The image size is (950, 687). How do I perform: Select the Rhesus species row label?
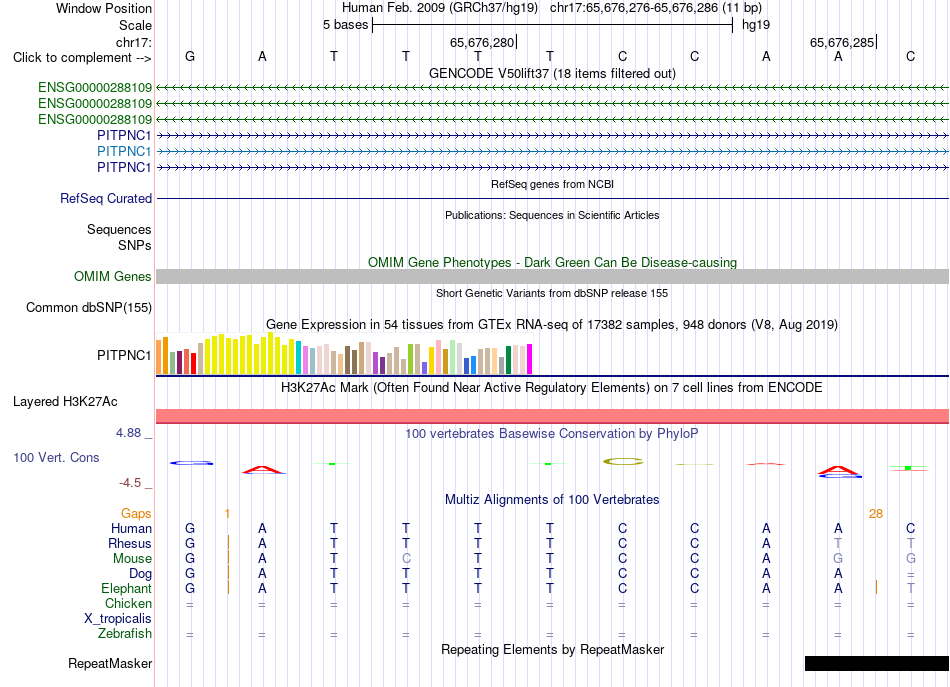coord(130,543)
